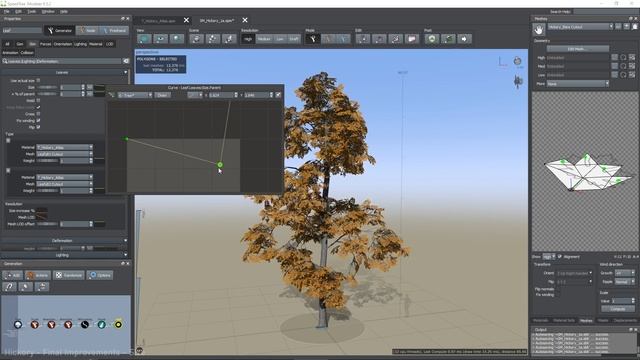Open the File menu

(7, 11)
